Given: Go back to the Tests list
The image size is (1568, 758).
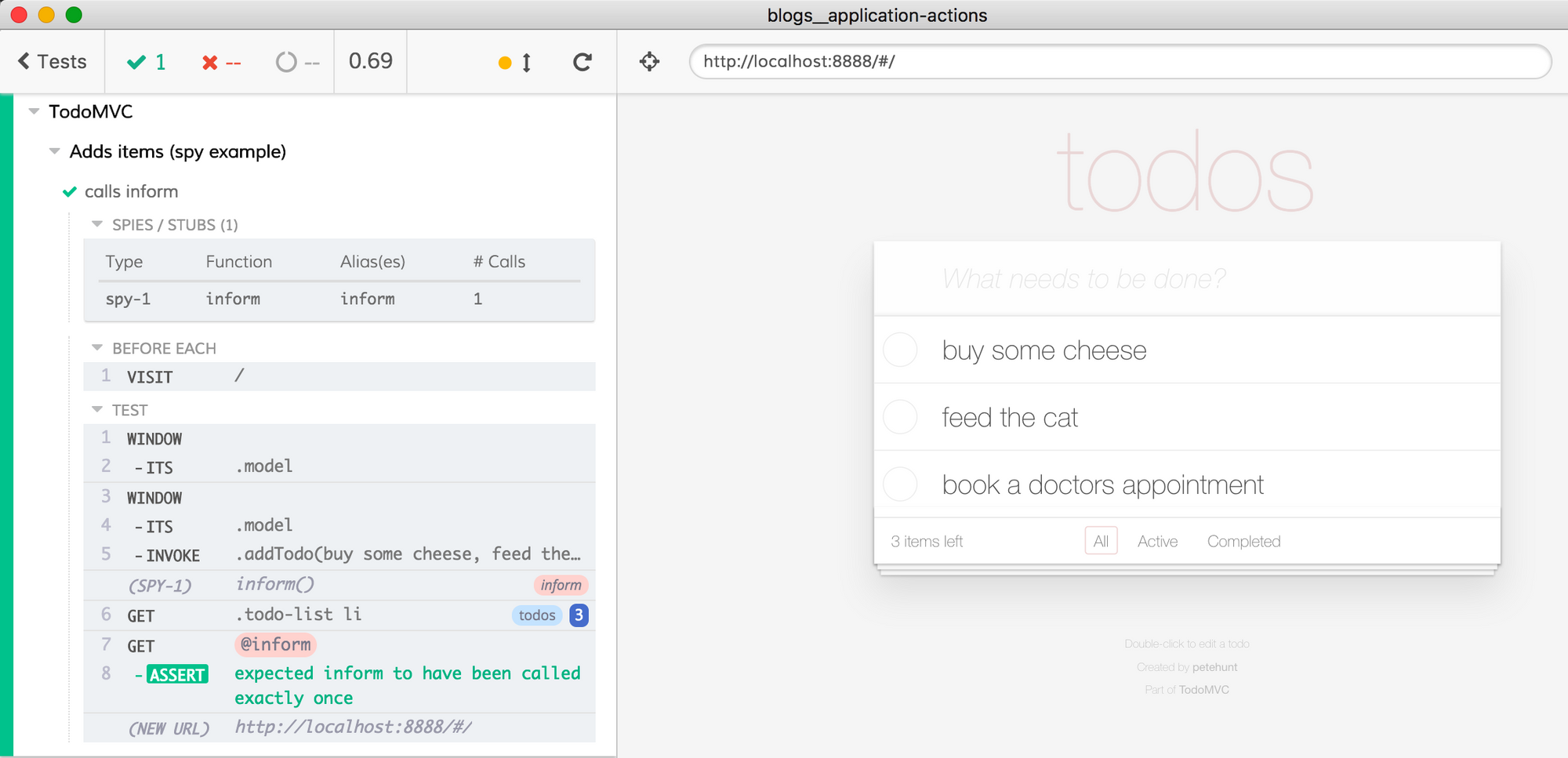Looking at the screenshot, I should 53,62.
